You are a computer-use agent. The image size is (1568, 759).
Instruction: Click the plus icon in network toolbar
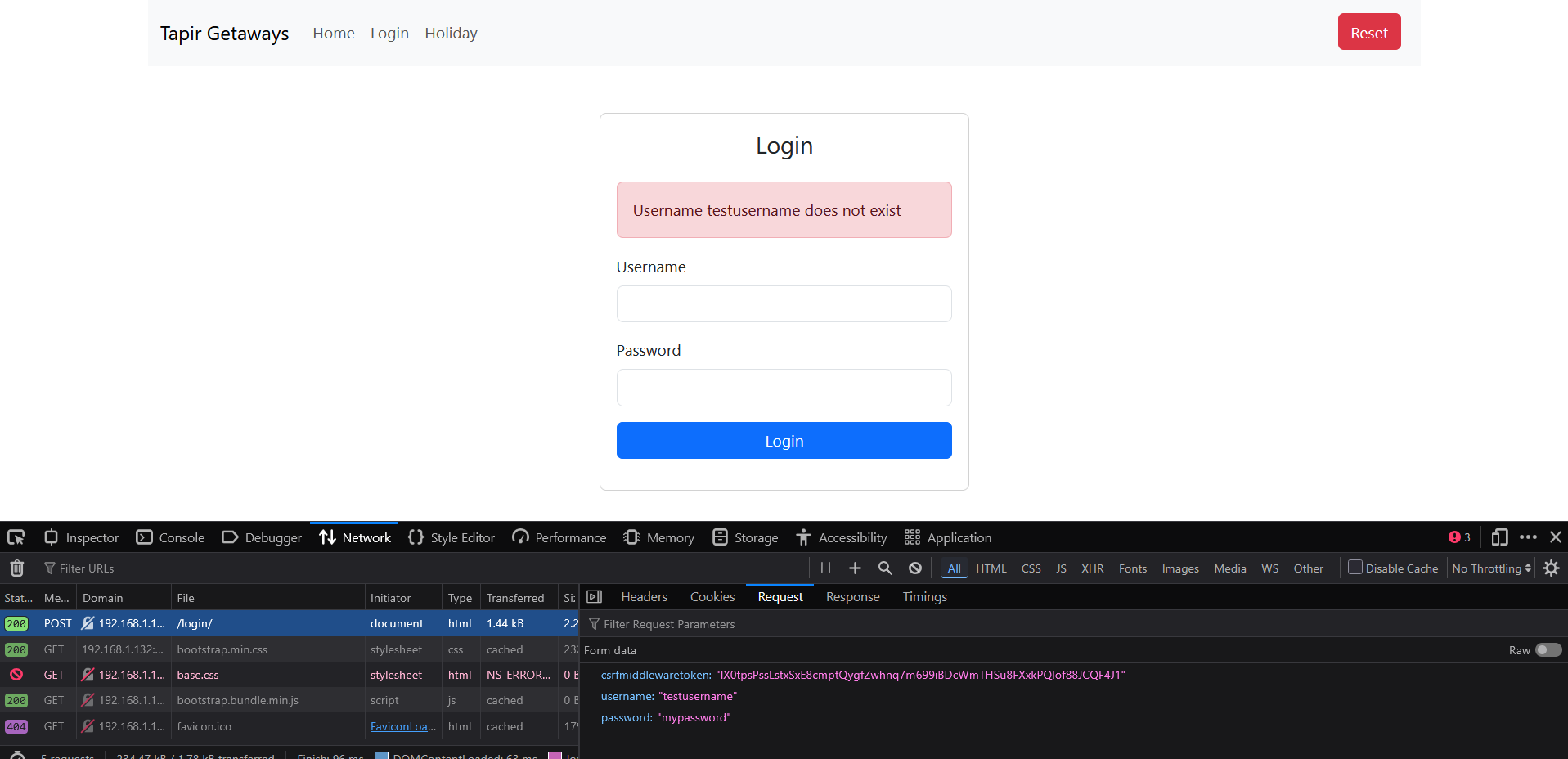855,568
